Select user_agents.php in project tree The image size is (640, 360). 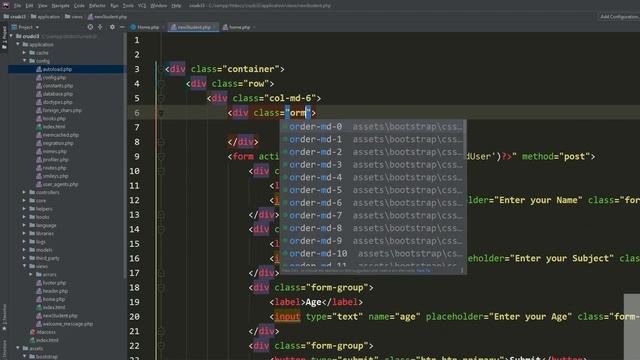pos(60,184)
